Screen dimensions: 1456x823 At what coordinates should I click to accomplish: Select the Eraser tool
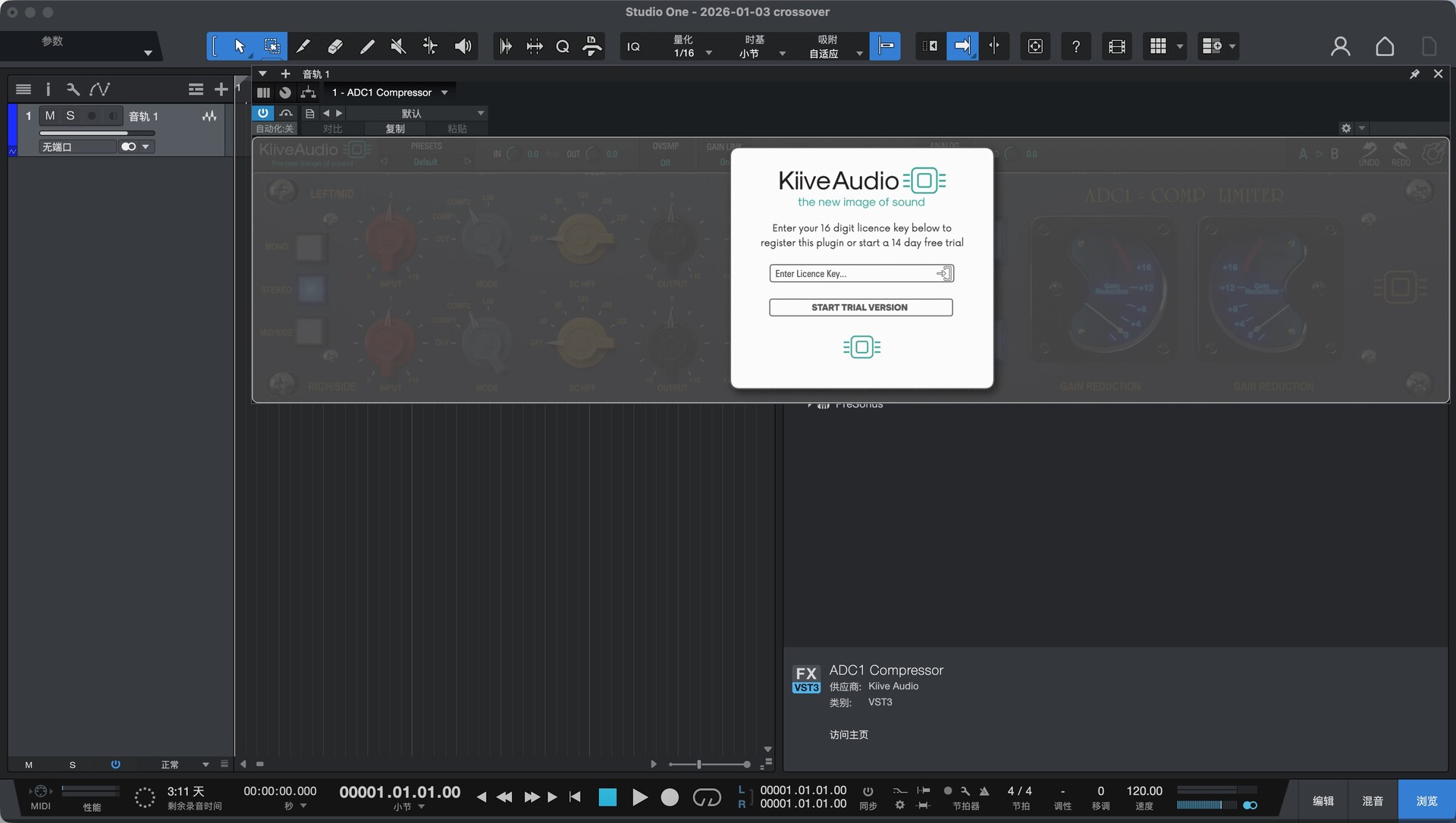tap(334, 46)
